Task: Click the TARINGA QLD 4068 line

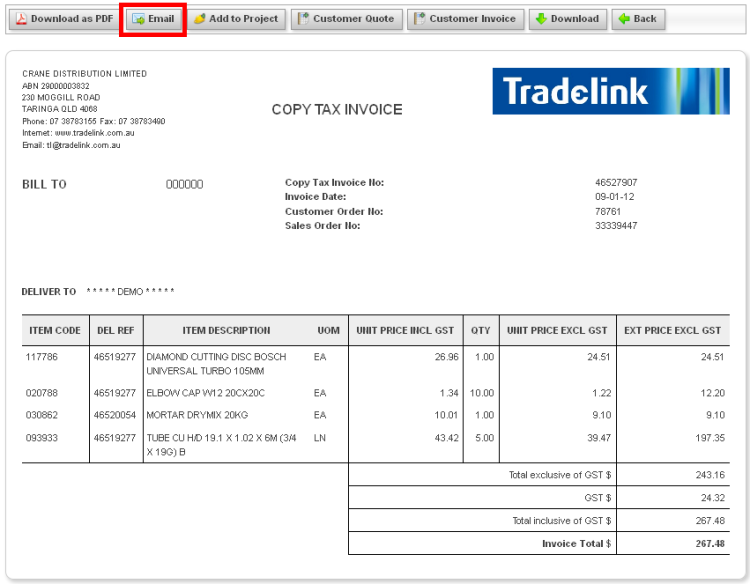Action: point(59,109)
